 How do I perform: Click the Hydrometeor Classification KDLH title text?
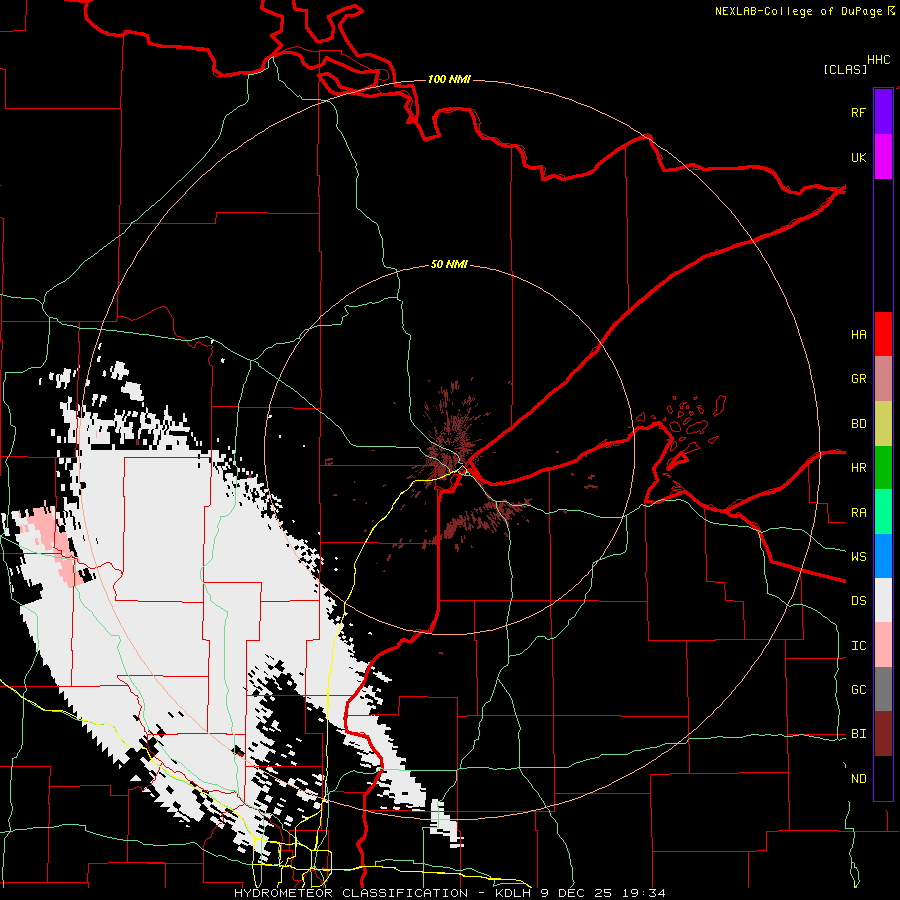(449, 893)
